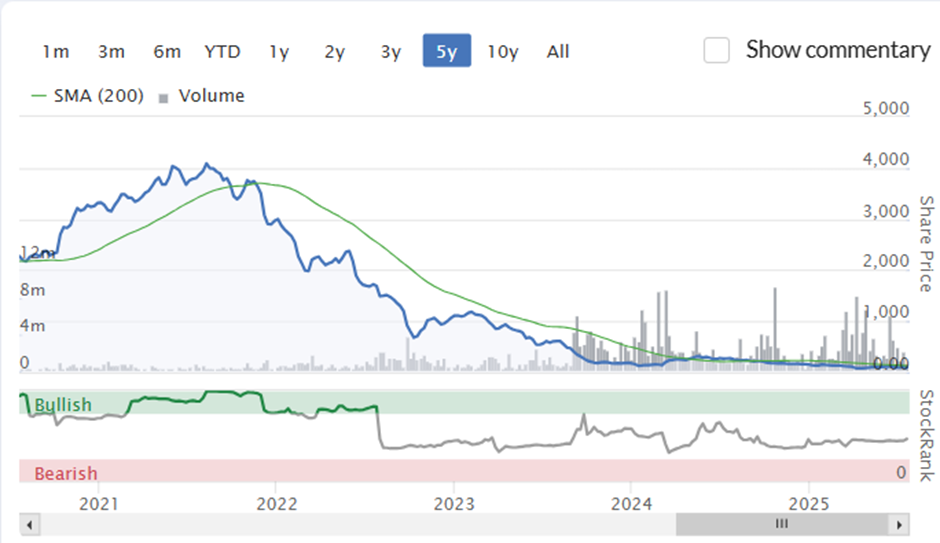Select the 3m time range
940x543 pixels.
(x=112, y=52)
